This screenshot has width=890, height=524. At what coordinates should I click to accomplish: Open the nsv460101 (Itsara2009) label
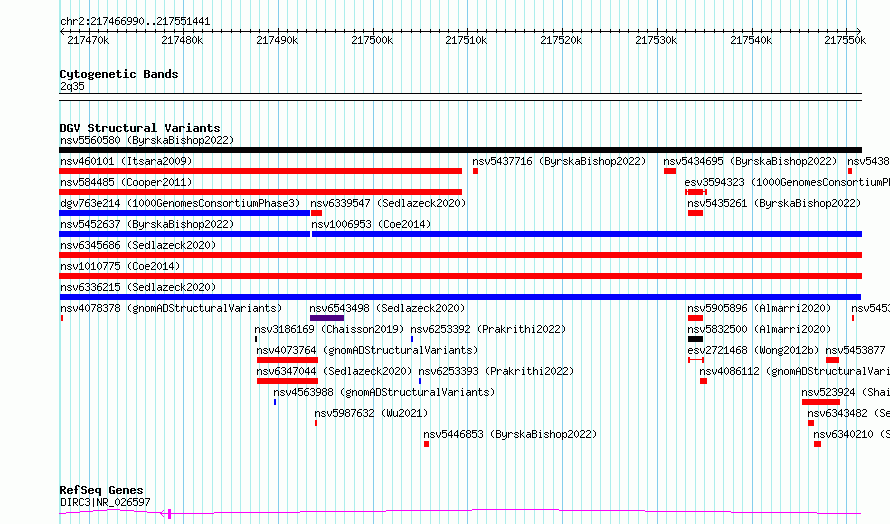(x=126, y=161)
